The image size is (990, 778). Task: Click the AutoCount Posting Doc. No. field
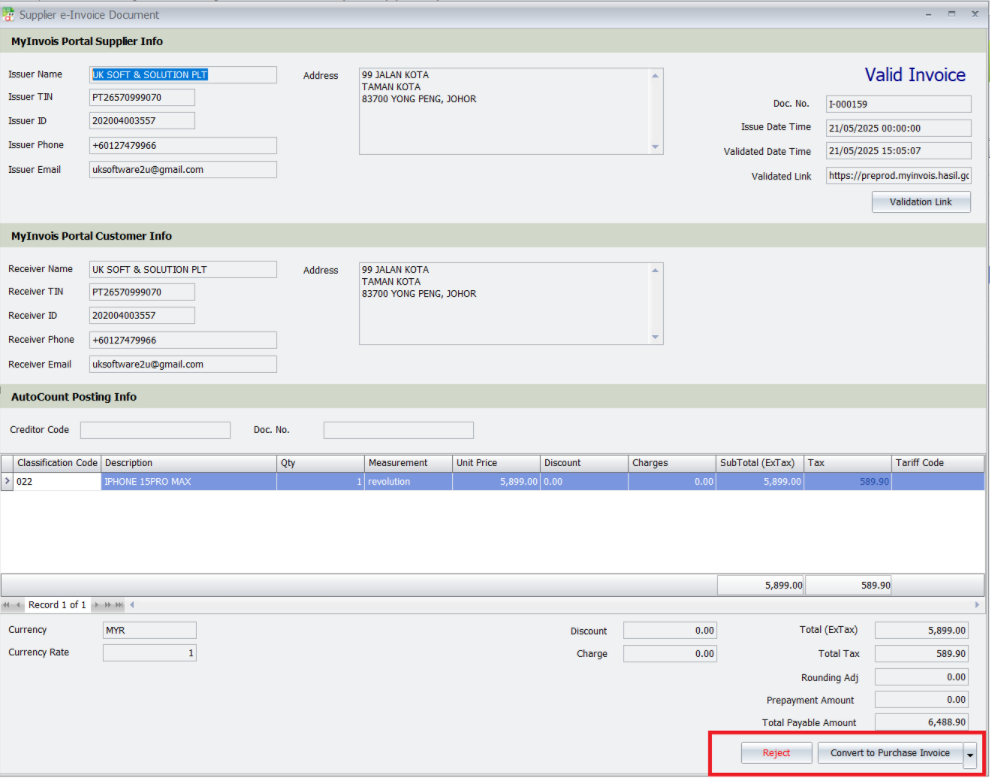(x=398, y=430)
